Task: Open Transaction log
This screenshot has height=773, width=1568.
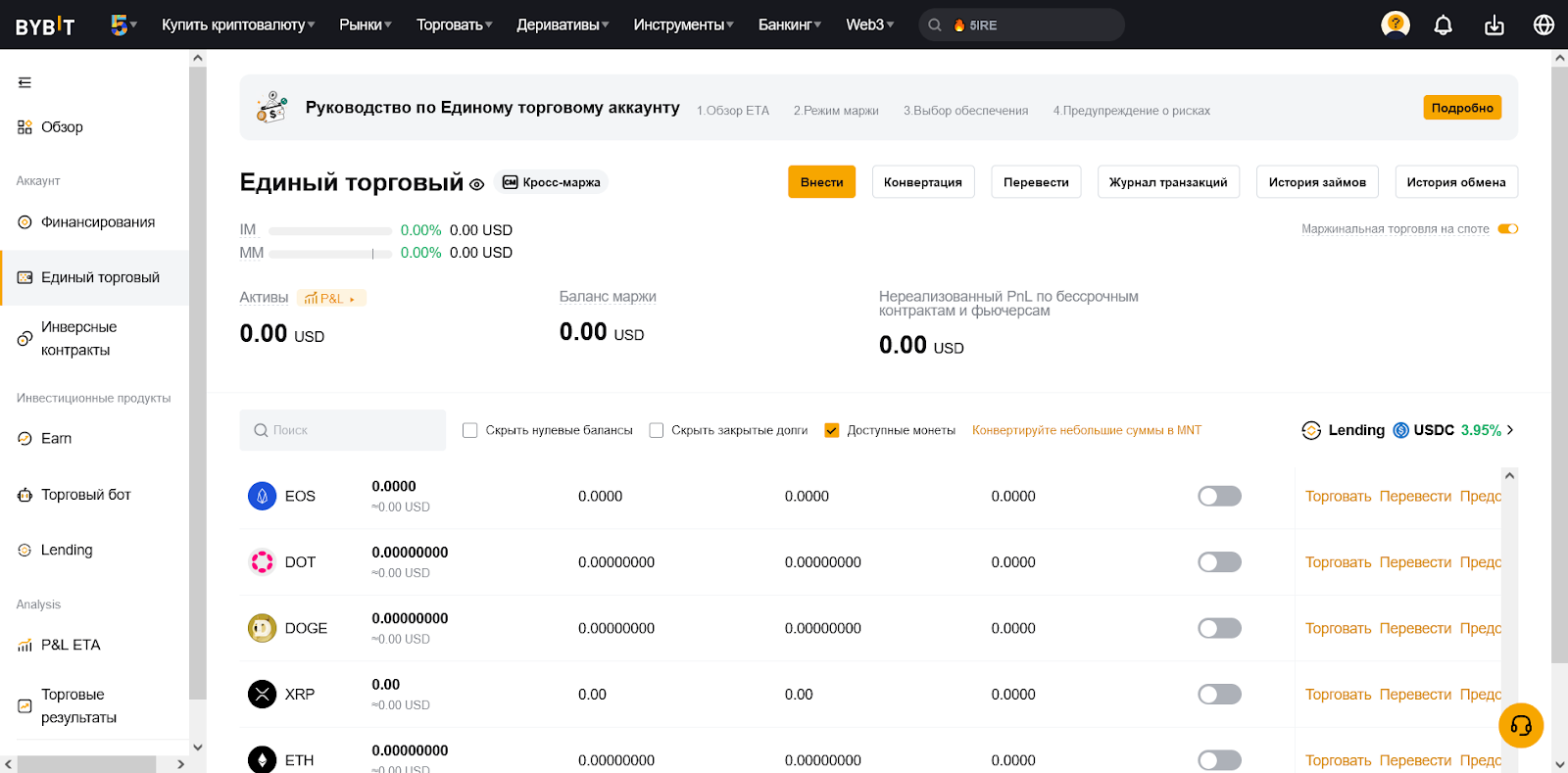Action: (x=1168, y=182)
